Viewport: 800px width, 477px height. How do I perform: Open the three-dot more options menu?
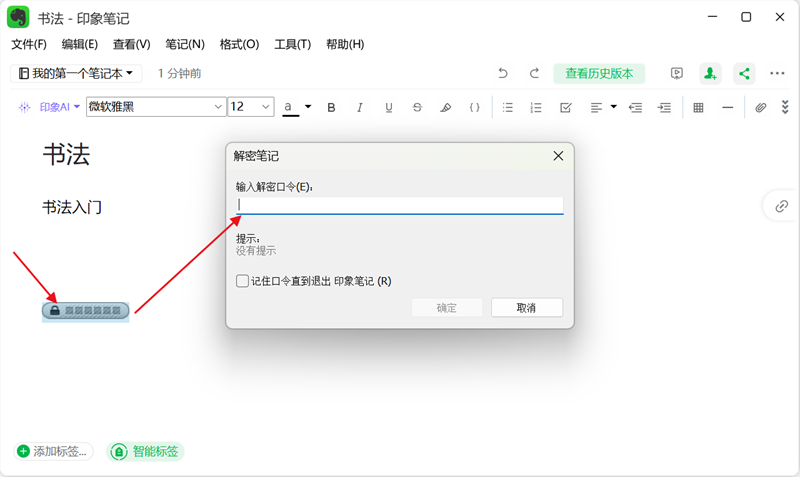click(x=777, y=73)
